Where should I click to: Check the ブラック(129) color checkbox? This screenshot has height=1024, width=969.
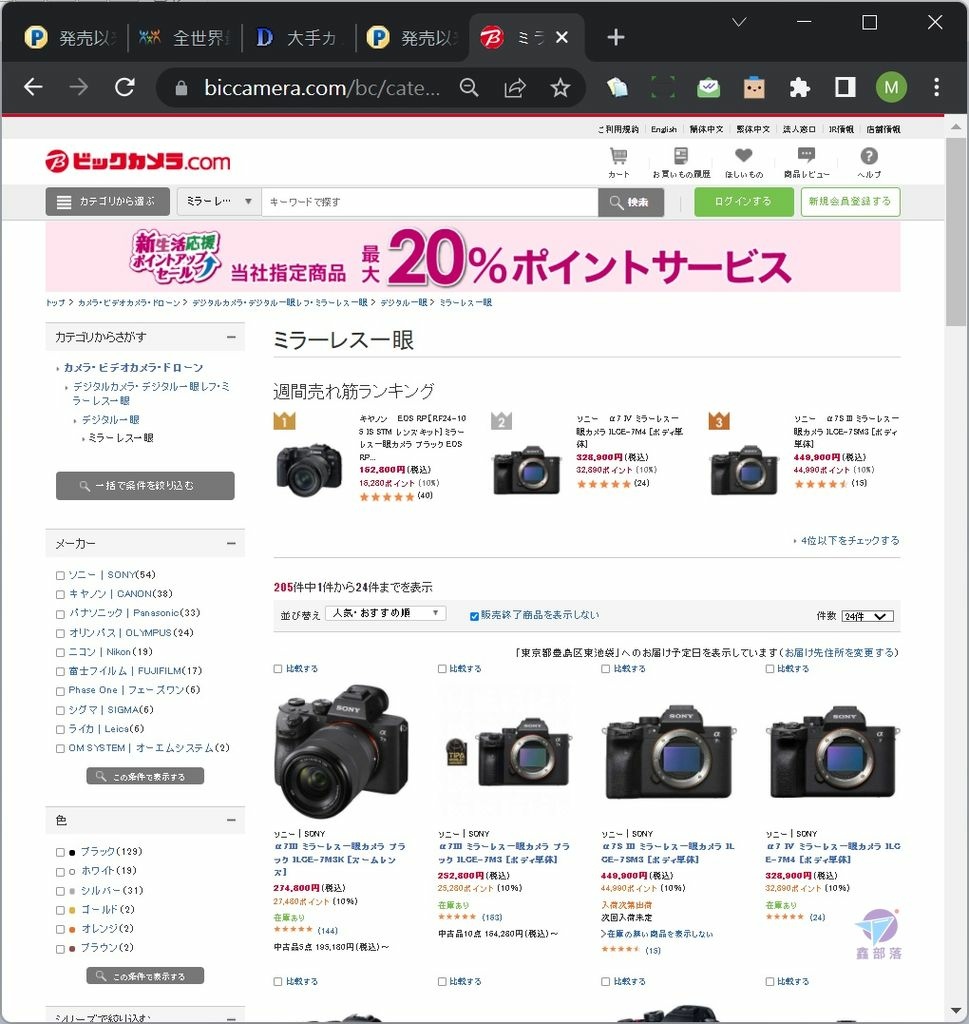[x=60, y=852]
